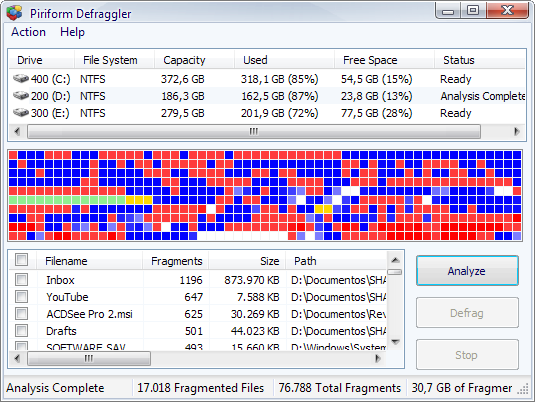
Task: Sort drives by the Drive column header
Action: tap(41, 60)
